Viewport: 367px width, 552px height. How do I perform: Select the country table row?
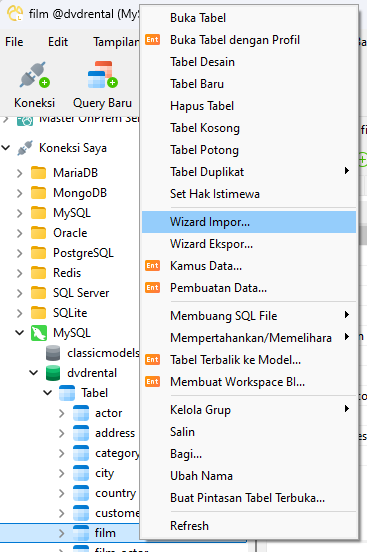[x=70, y=493]
